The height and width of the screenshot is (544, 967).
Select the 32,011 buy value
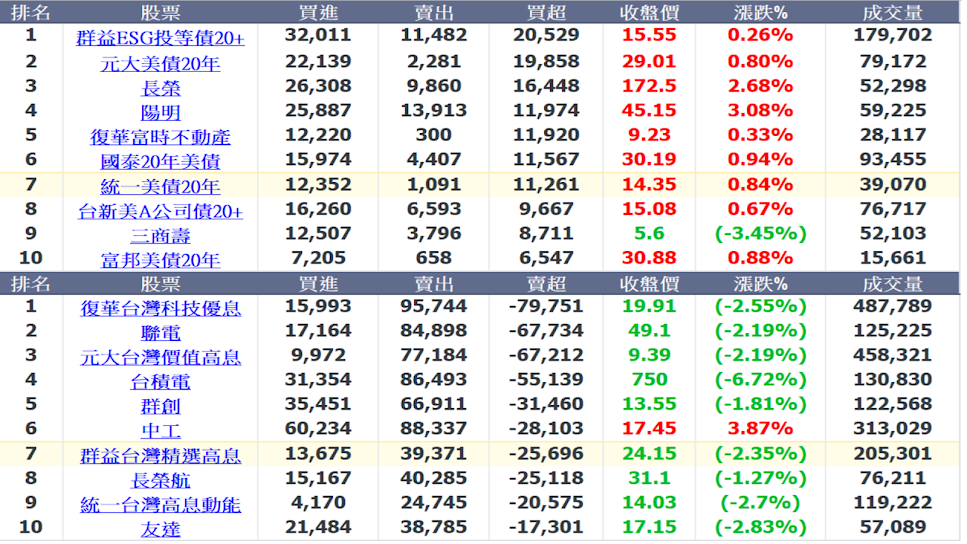click(x=318, y=35)
